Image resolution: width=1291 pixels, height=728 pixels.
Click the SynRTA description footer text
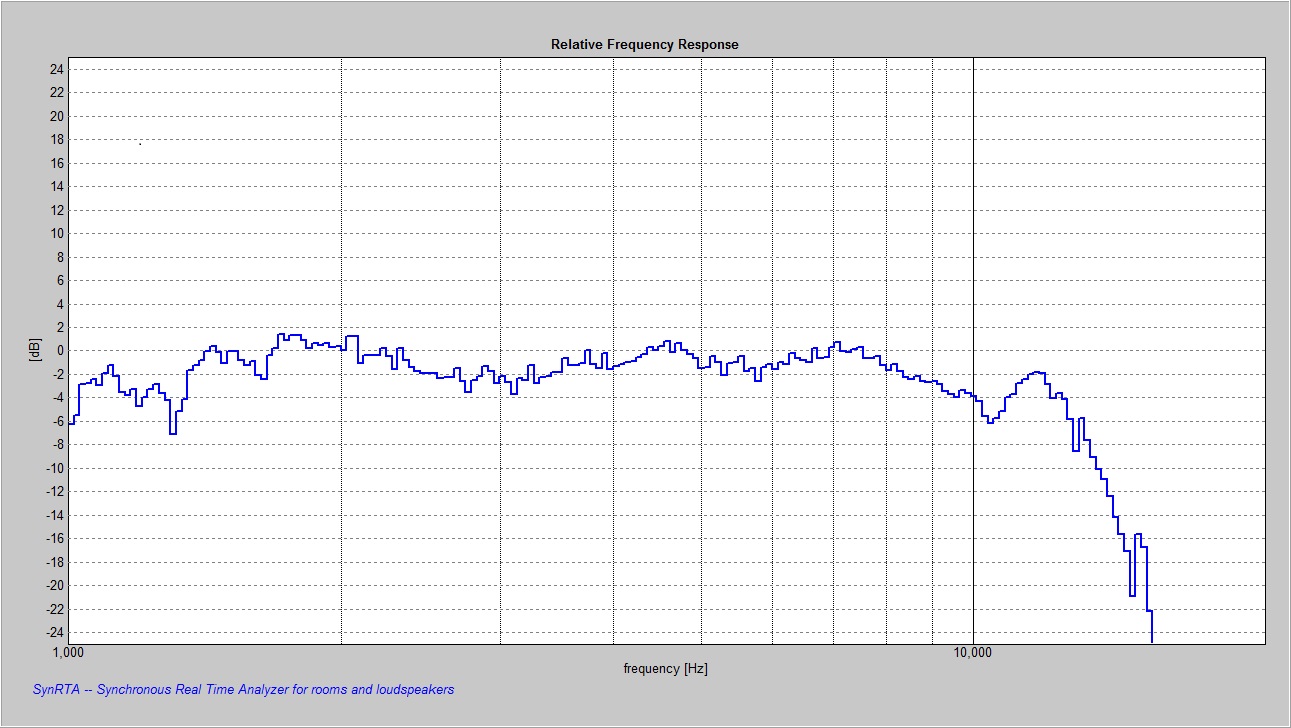click(x=244, y=689)
